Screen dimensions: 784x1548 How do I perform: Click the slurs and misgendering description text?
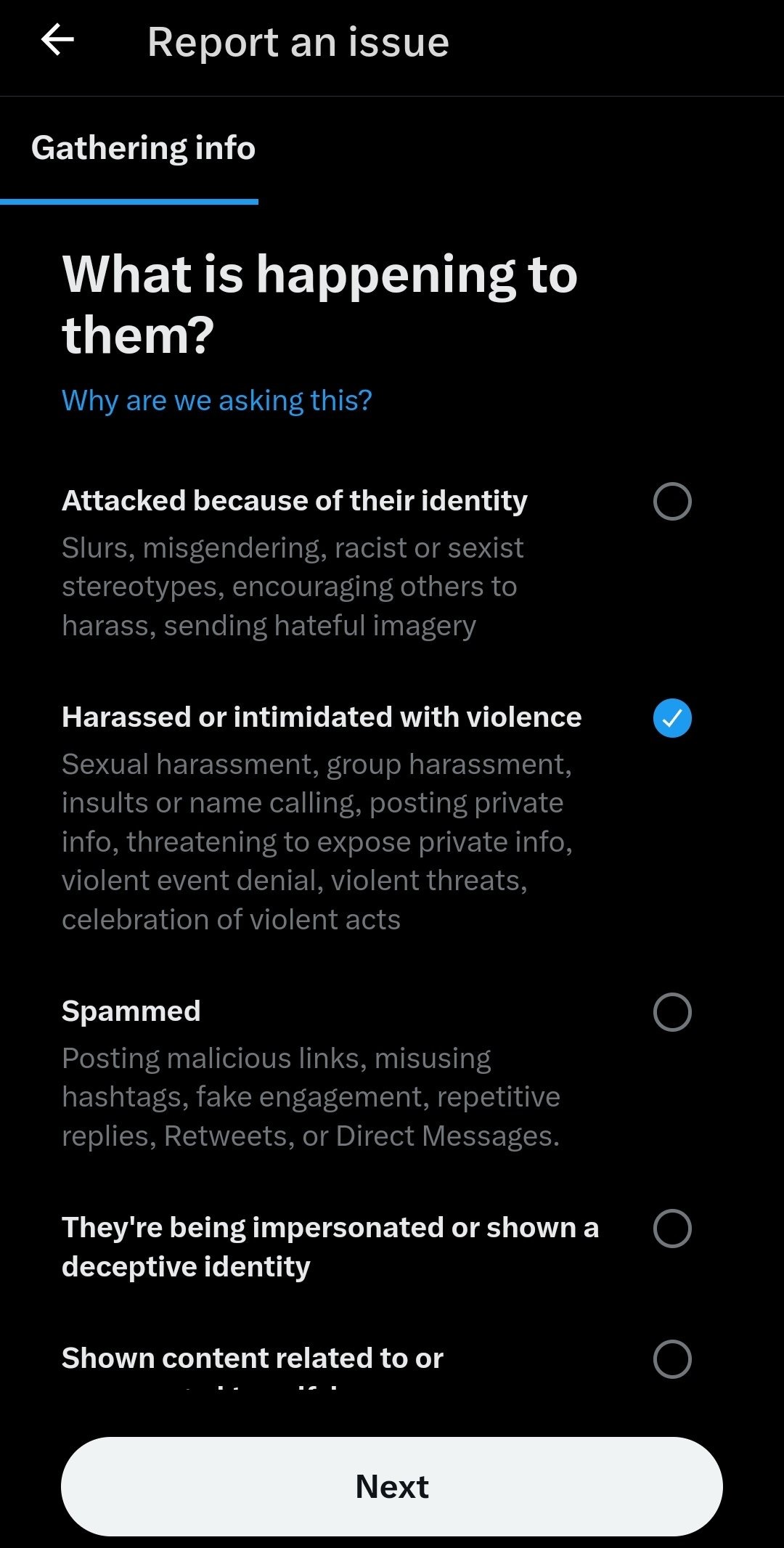pyautogui.click(x=292, y=587)
